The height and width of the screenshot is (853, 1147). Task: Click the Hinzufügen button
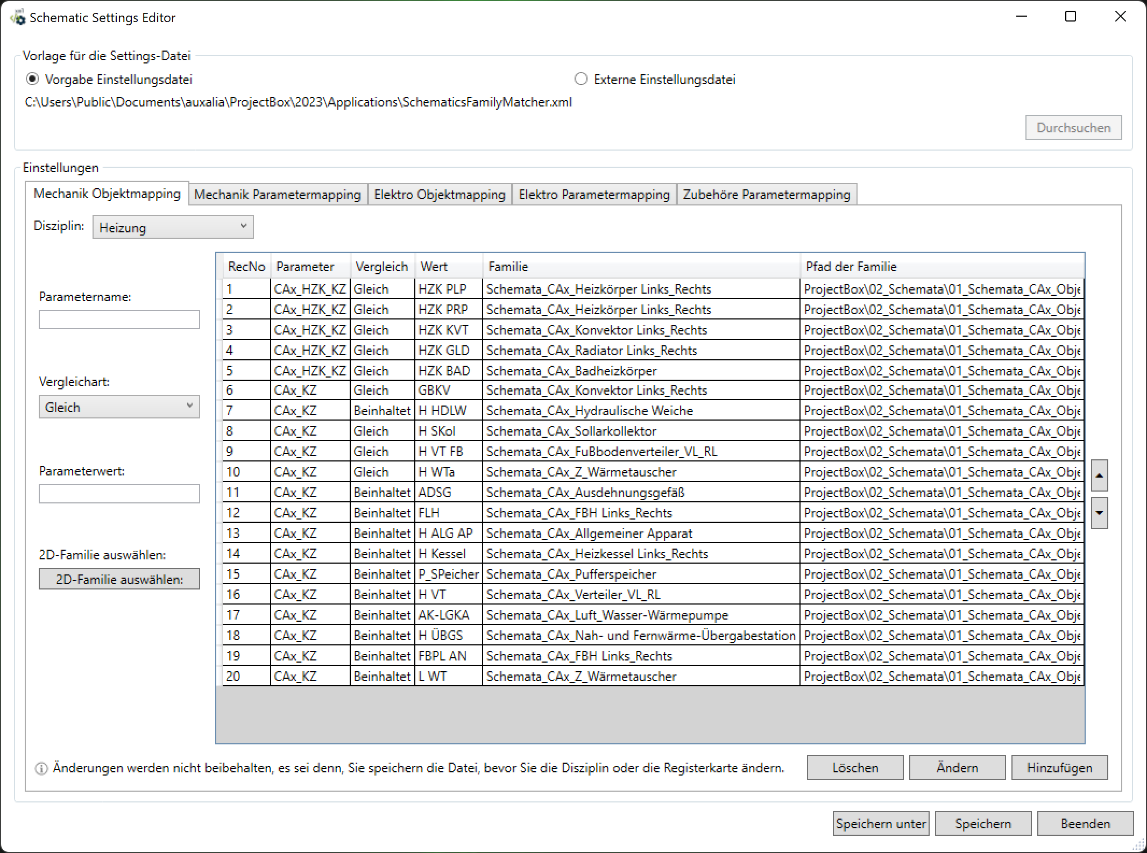[1059, 768]
